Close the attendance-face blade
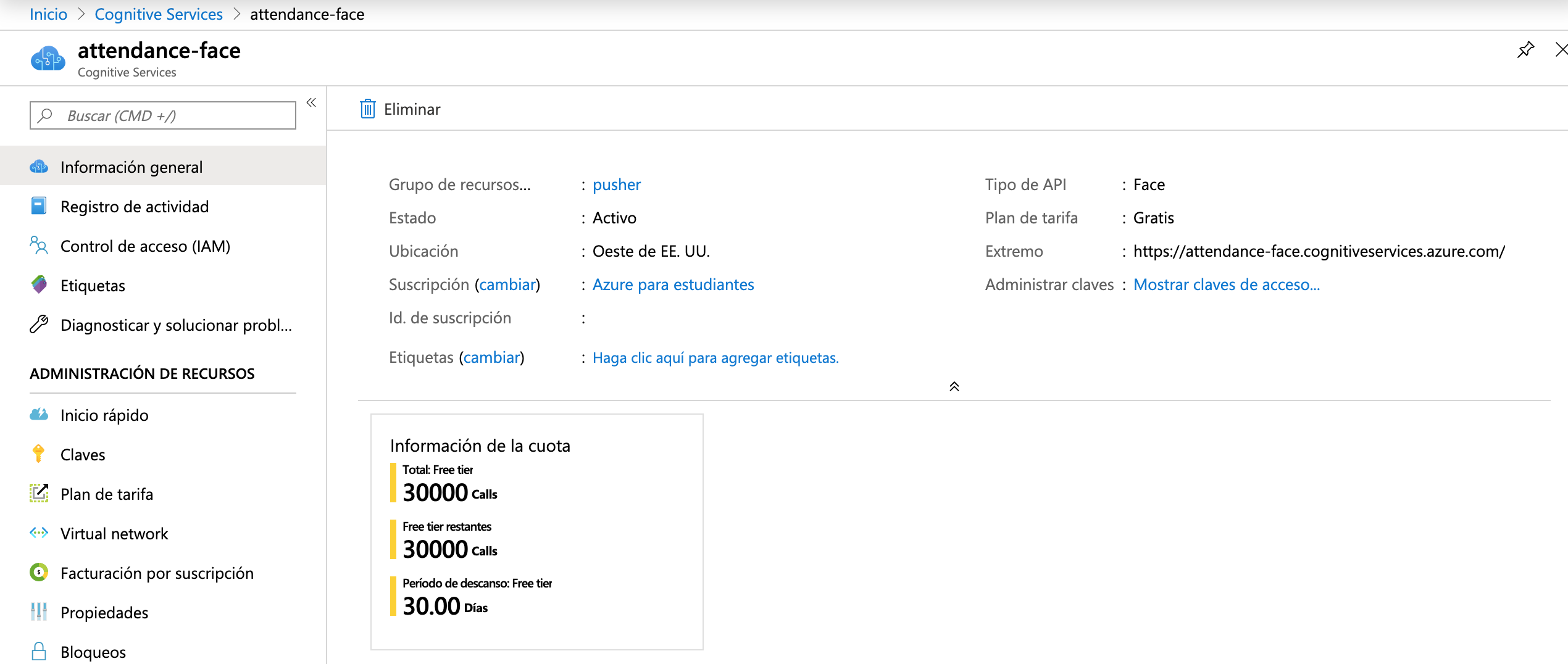Screen dimensions: 1568x664 click(1561, 50)
